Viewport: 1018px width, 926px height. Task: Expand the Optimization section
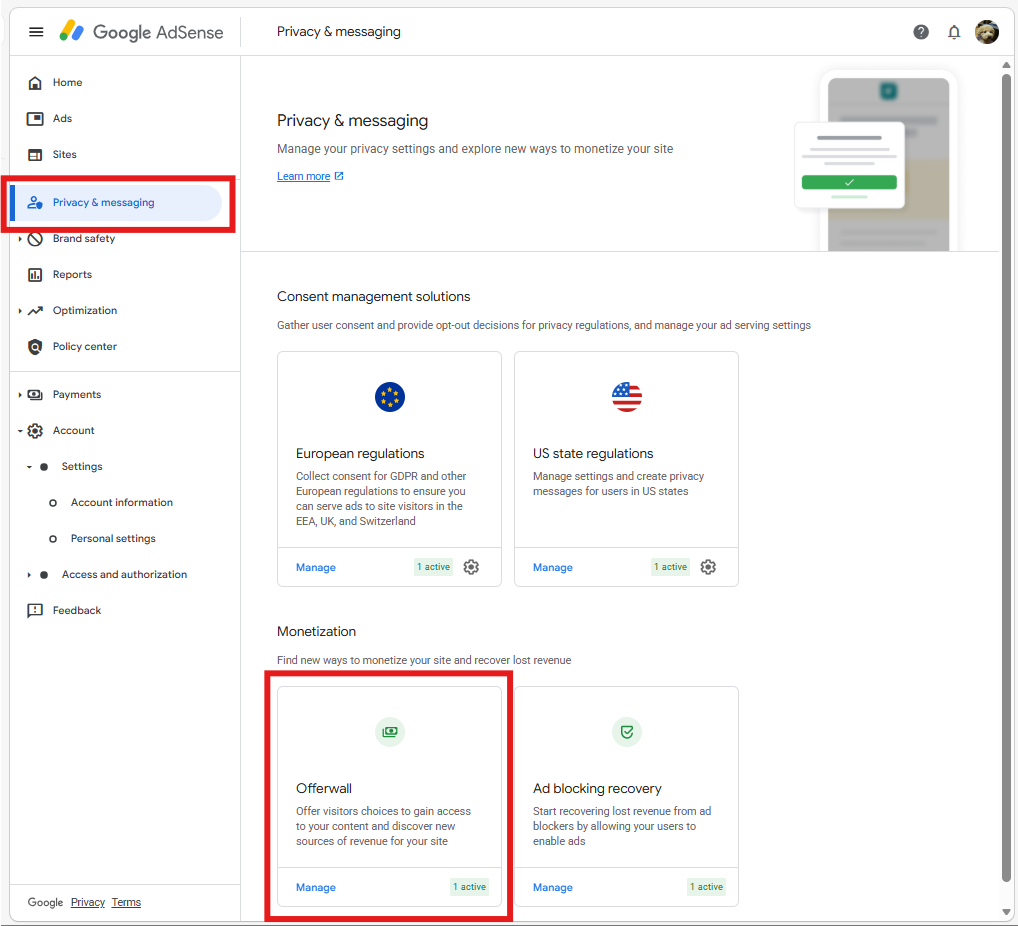(x=20, y=311)
